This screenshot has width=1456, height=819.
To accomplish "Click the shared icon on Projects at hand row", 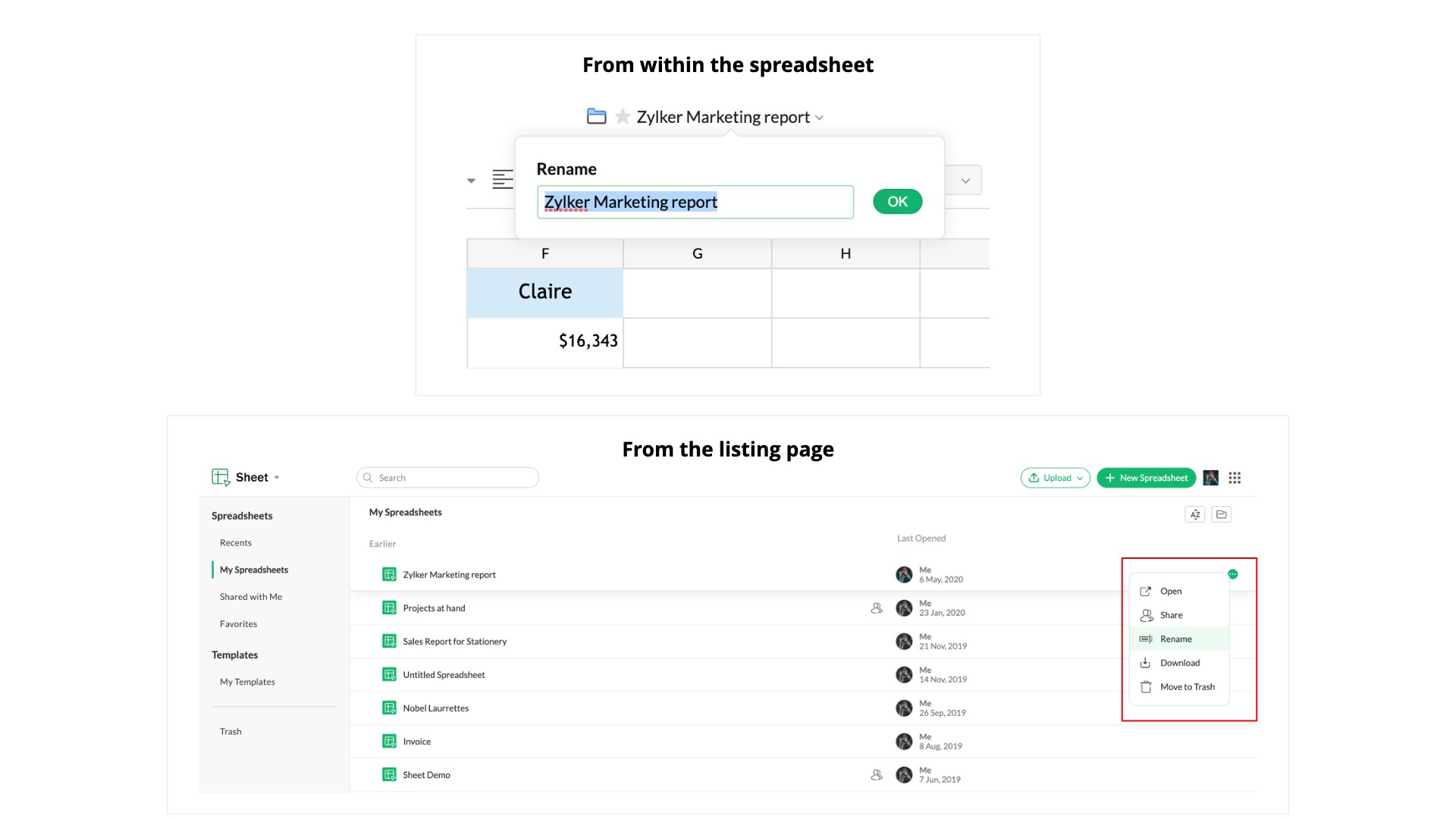I will (x=877, y=608).
